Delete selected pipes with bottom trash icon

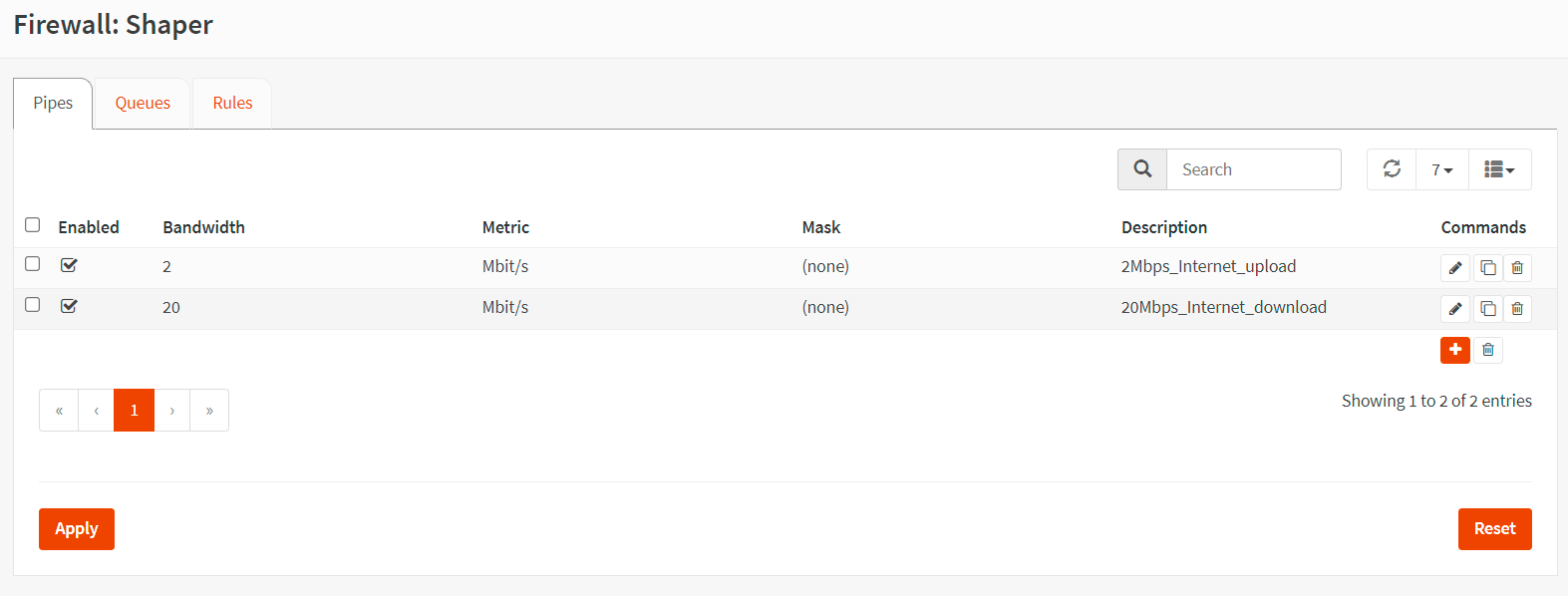[1488, 350]
